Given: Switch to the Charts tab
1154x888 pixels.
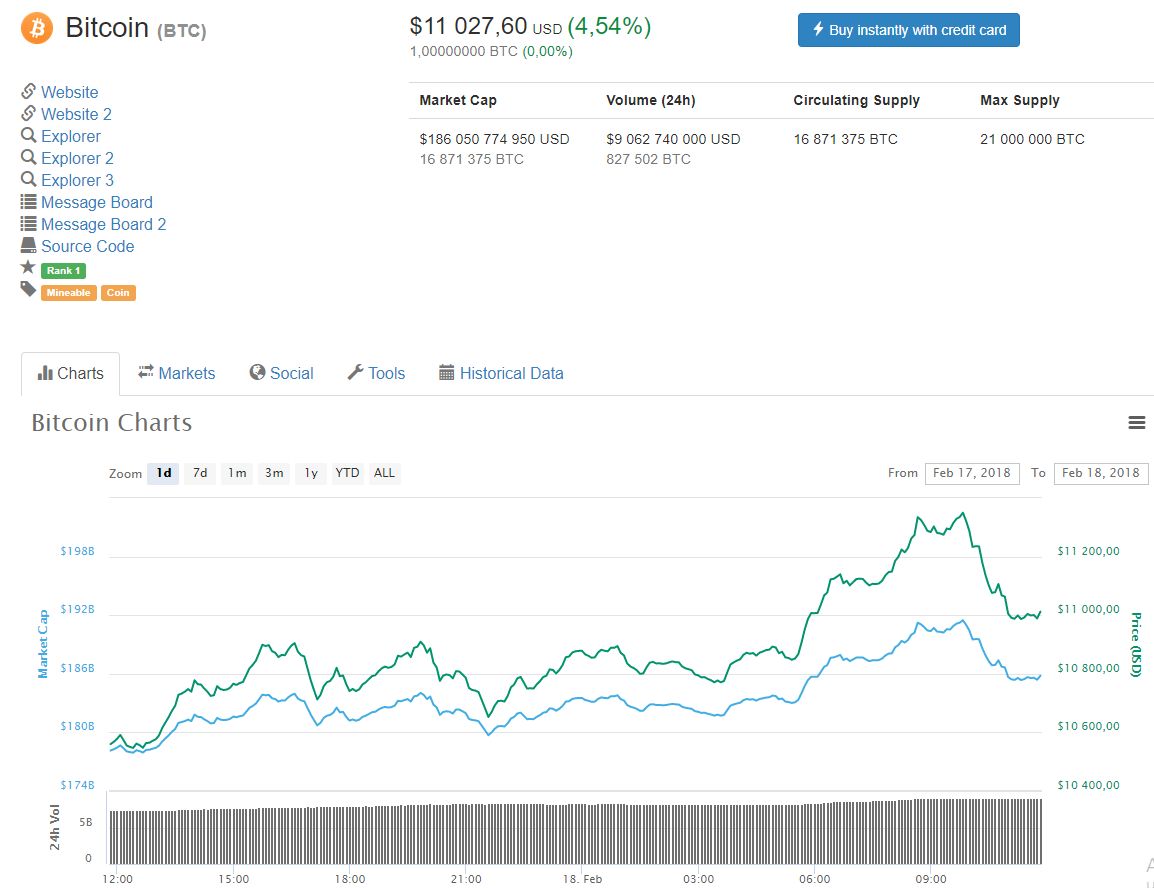Looking at the screenshot, I should (71, 374).
